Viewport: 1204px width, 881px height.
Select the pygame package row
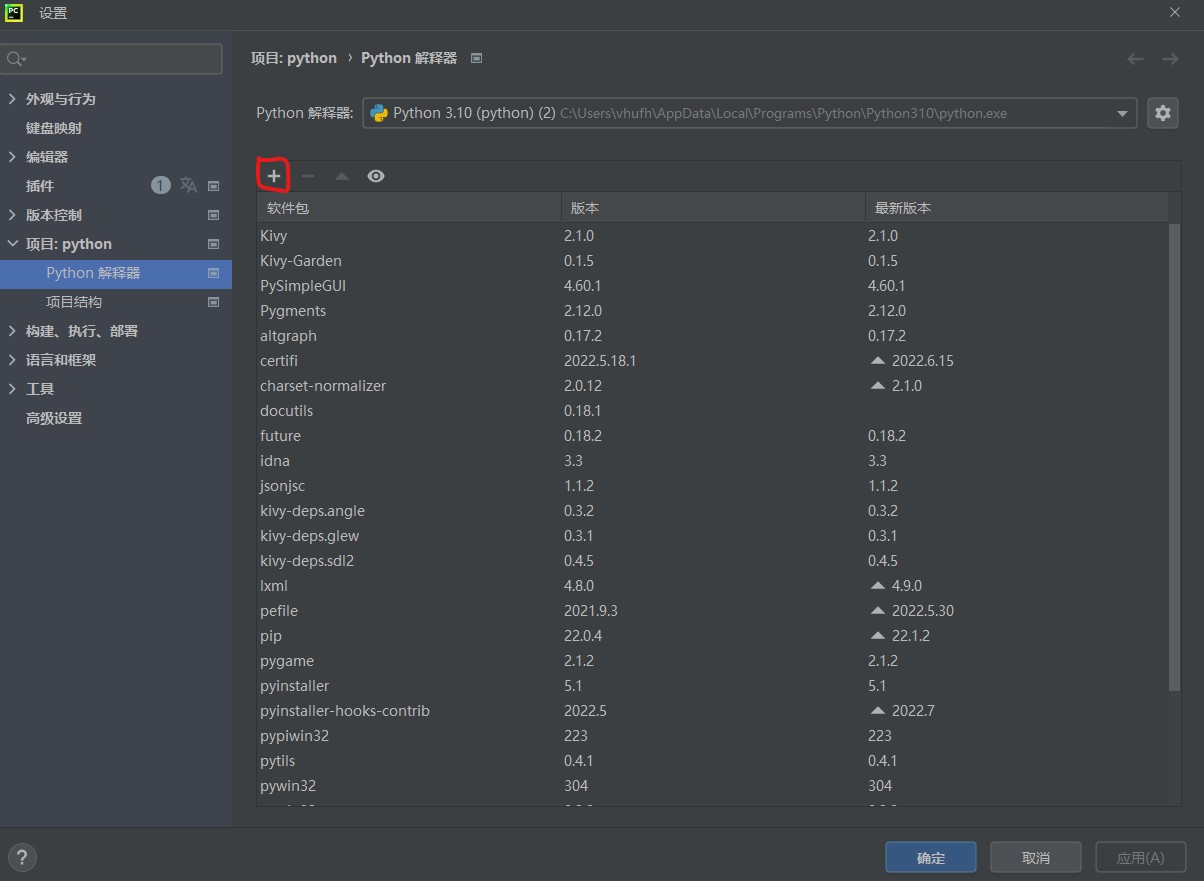coord(712,661)
